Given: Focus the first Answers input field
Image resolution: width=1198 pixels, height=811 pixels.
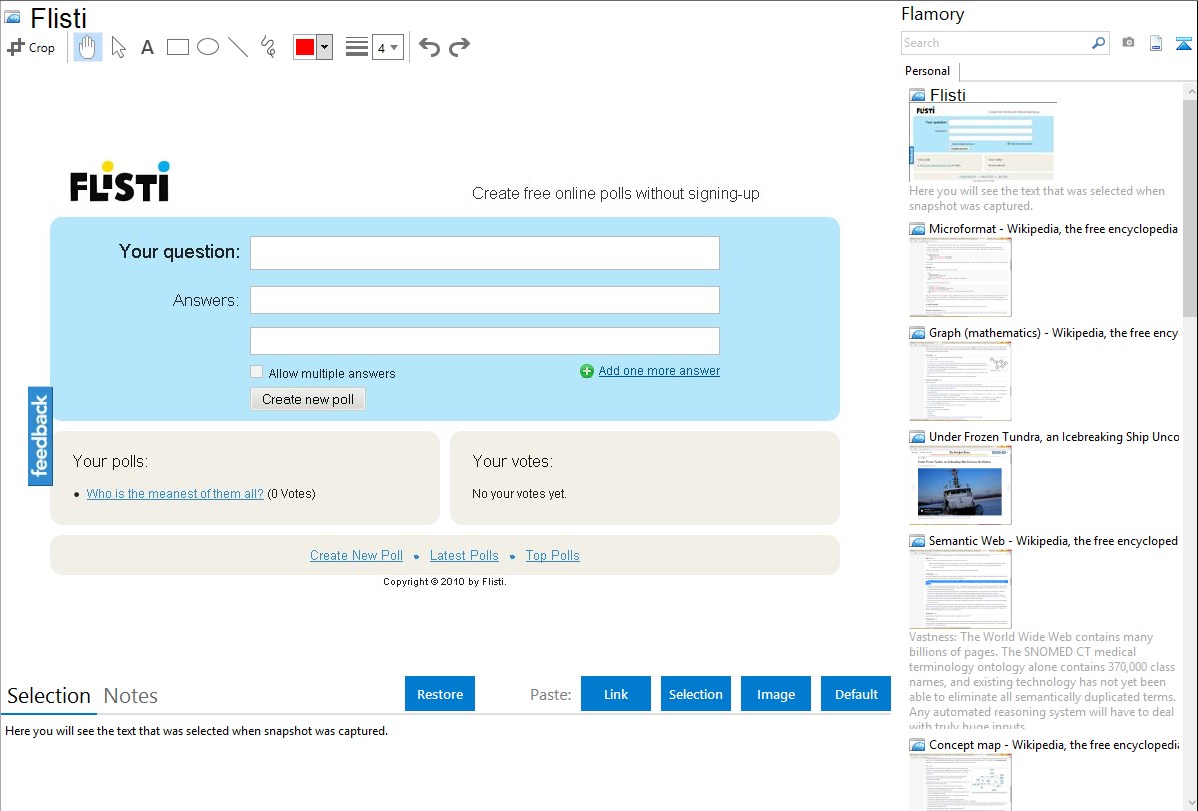Looking at the screenshot, I should click(485, 300).
